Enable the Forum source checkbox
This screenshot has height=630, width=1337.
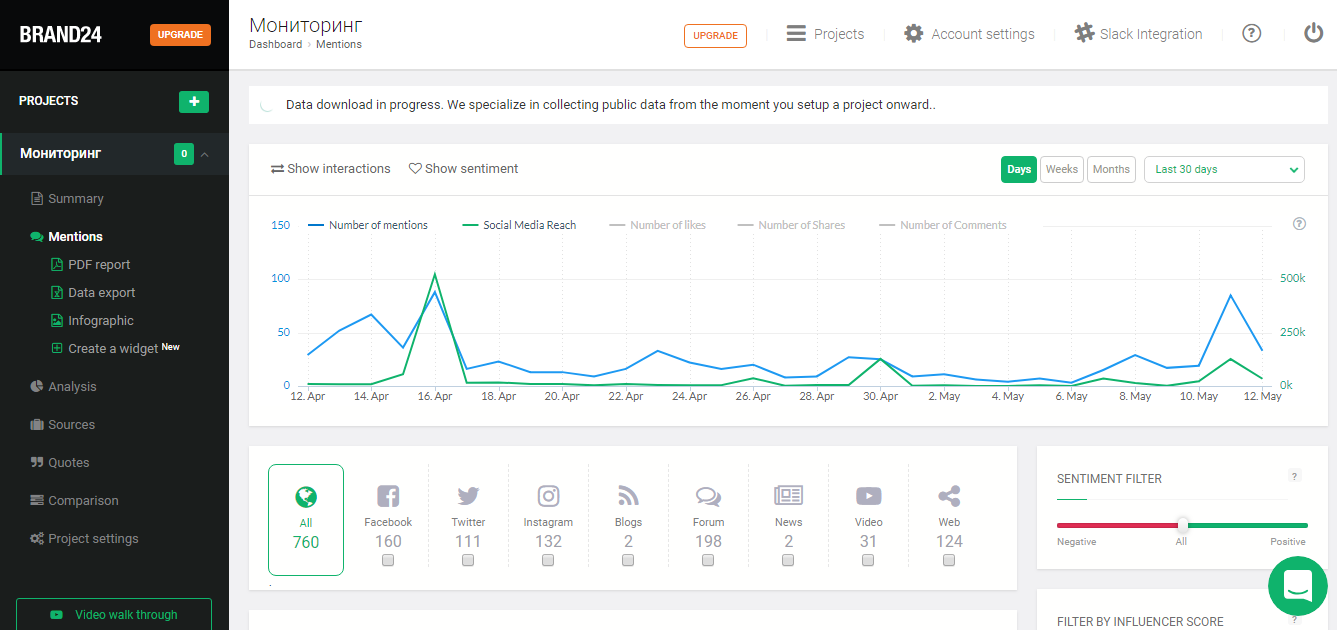pos(708,560)
